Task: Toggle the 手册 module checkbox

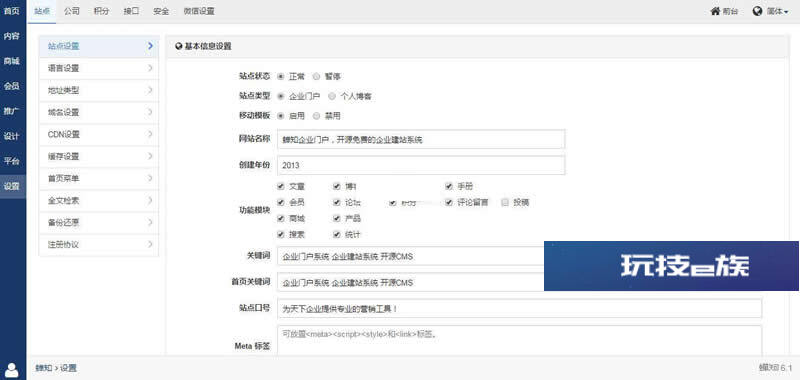Action: coord(449,186)
